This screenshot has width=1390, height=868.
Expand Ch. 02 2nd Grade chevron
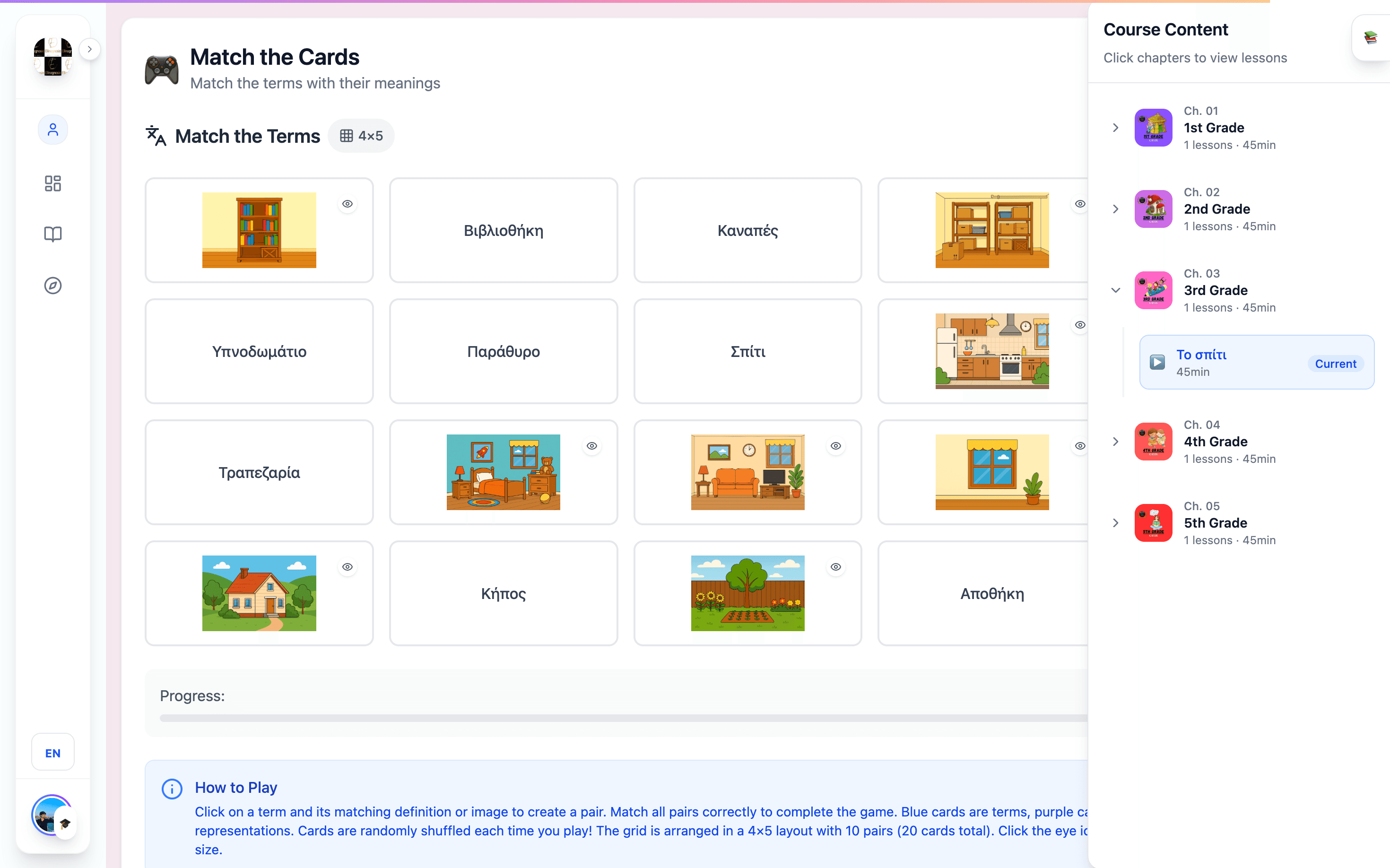pyautogui.click(x=1115, y=209)
